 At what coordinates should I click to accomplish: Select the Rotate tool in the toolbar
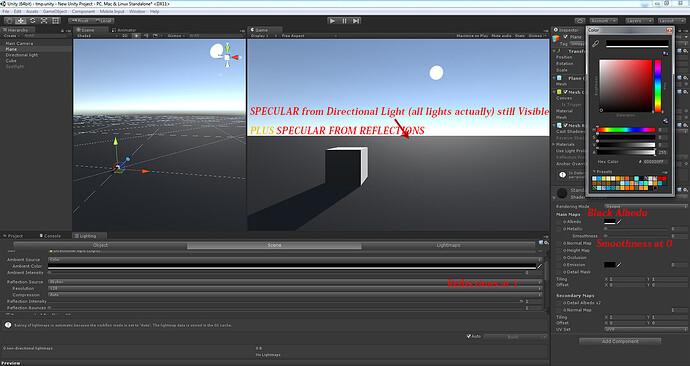click(33, 21)
